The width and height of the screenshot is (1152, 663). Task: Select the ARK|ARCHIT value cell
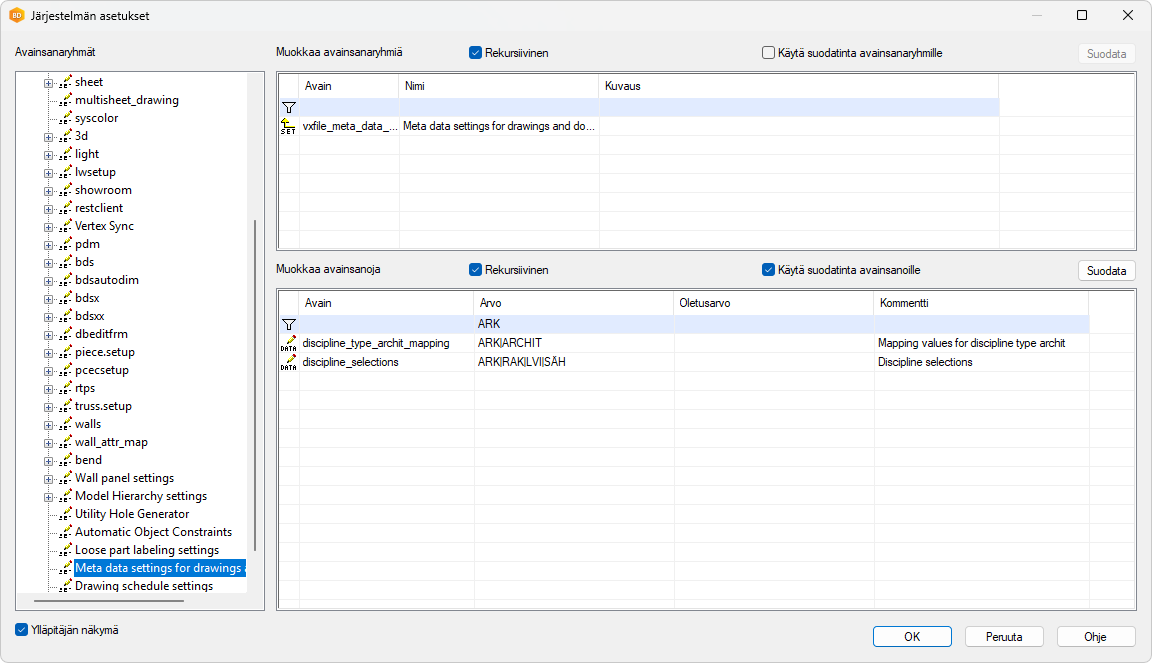click(574, 343)
